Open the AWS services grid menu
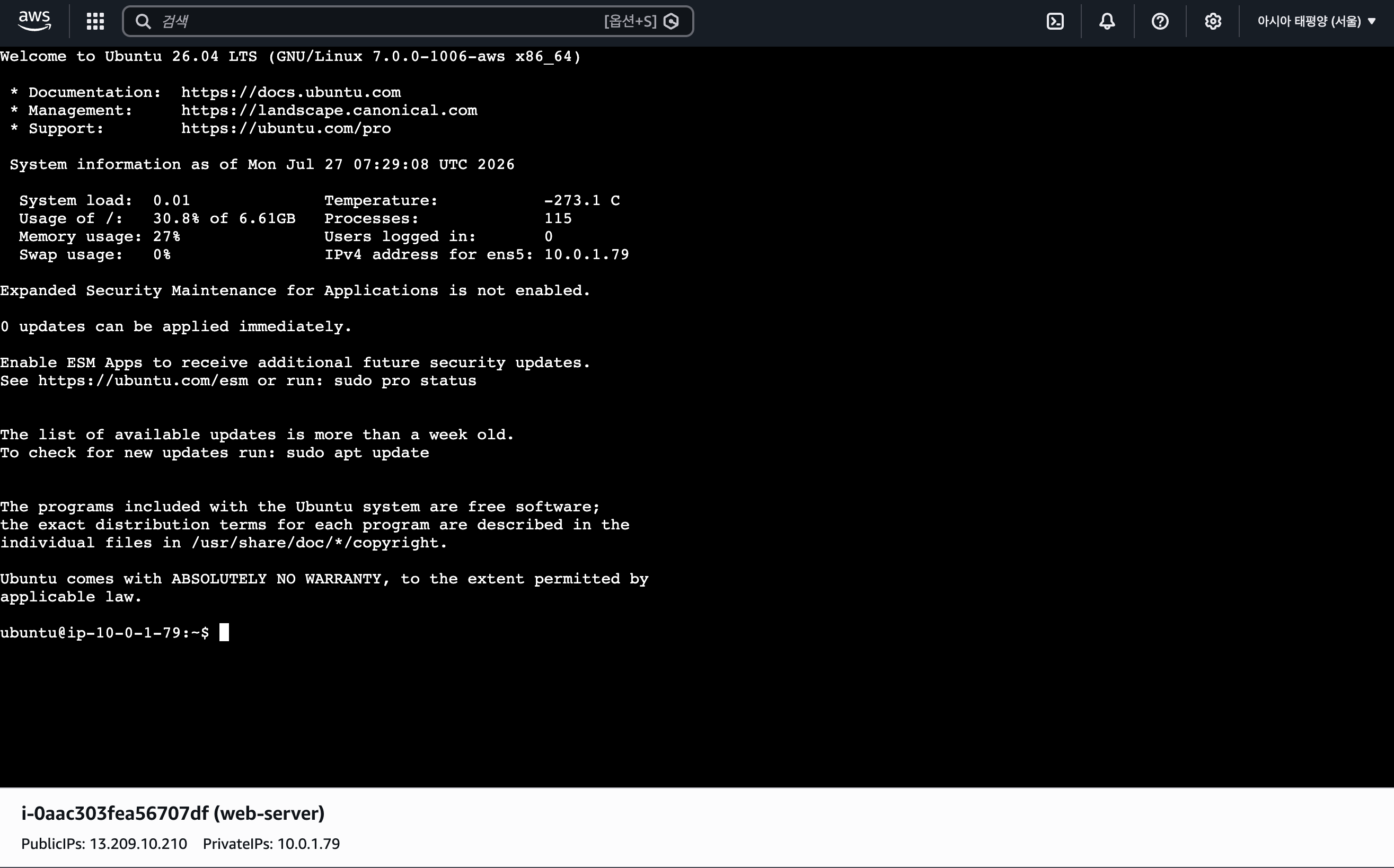Screen dimensions: 1394x868 [x=95, y=21]
